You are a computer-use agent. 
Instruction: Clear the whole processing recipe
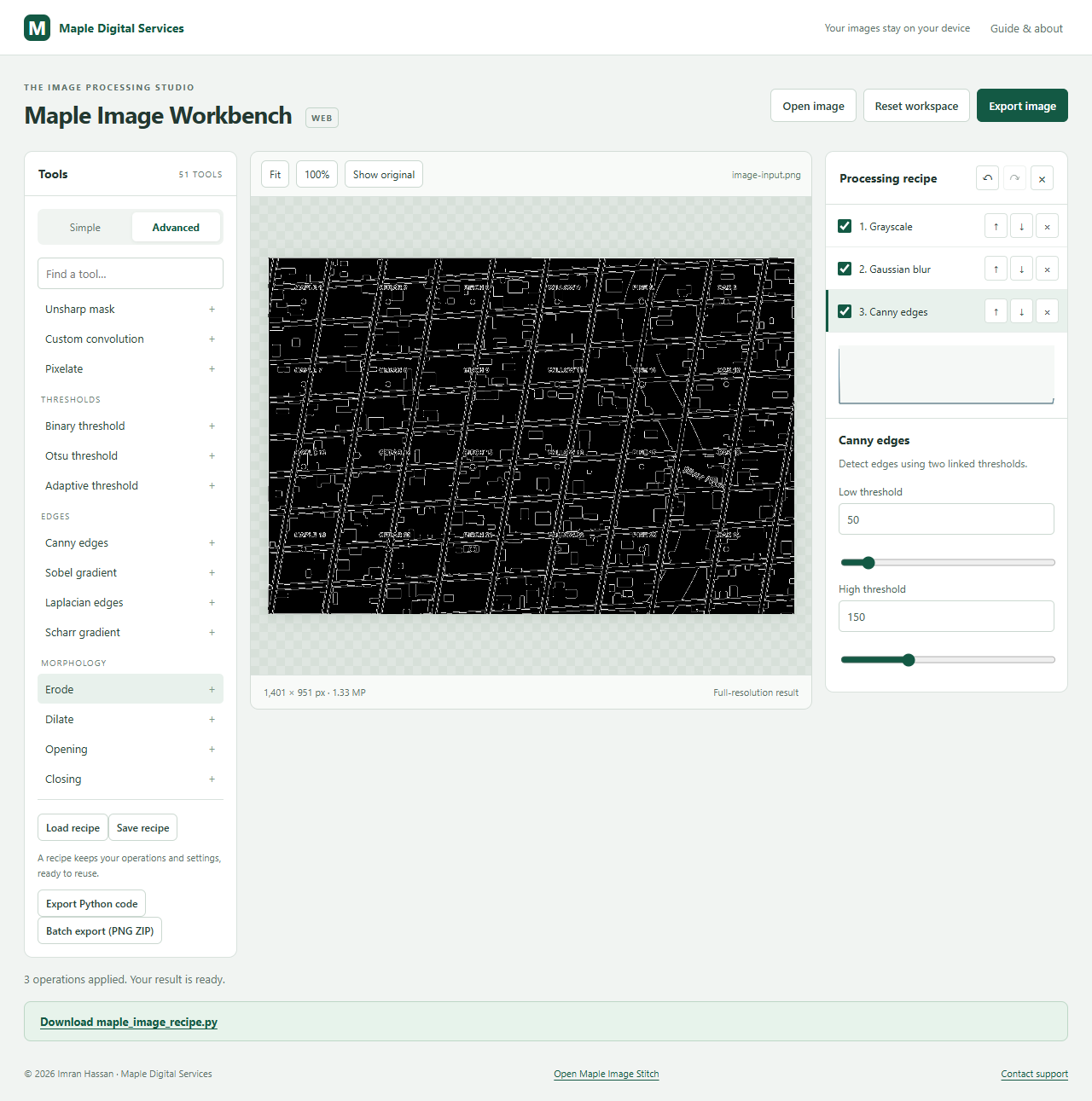coord(1042,178)
